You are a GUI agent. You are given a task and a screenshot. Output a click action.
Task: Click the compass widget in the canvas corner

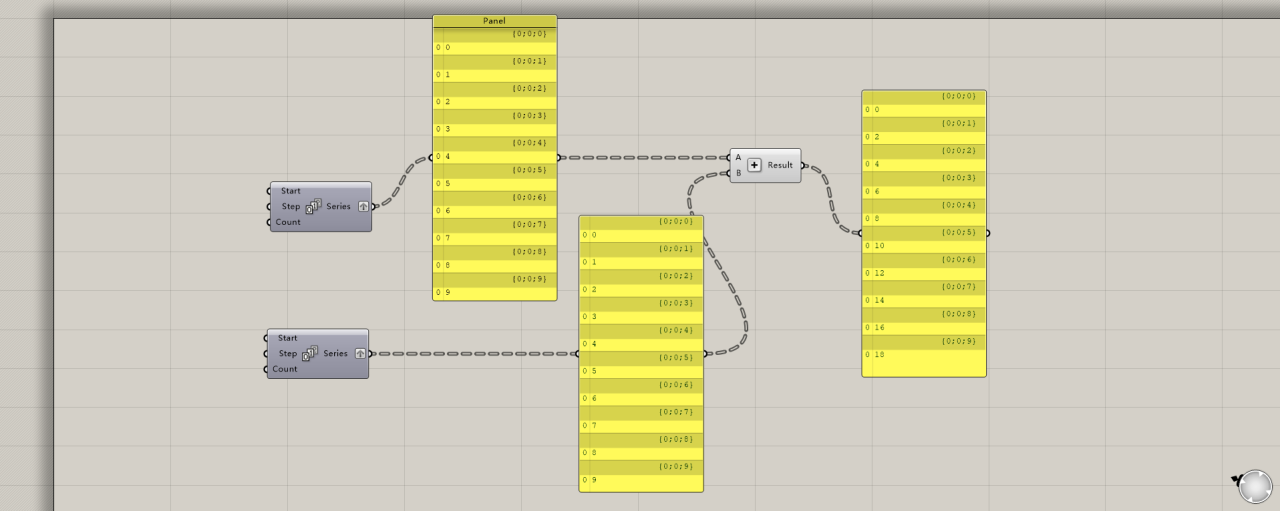pyautogui.click(x=1254, y=487)
